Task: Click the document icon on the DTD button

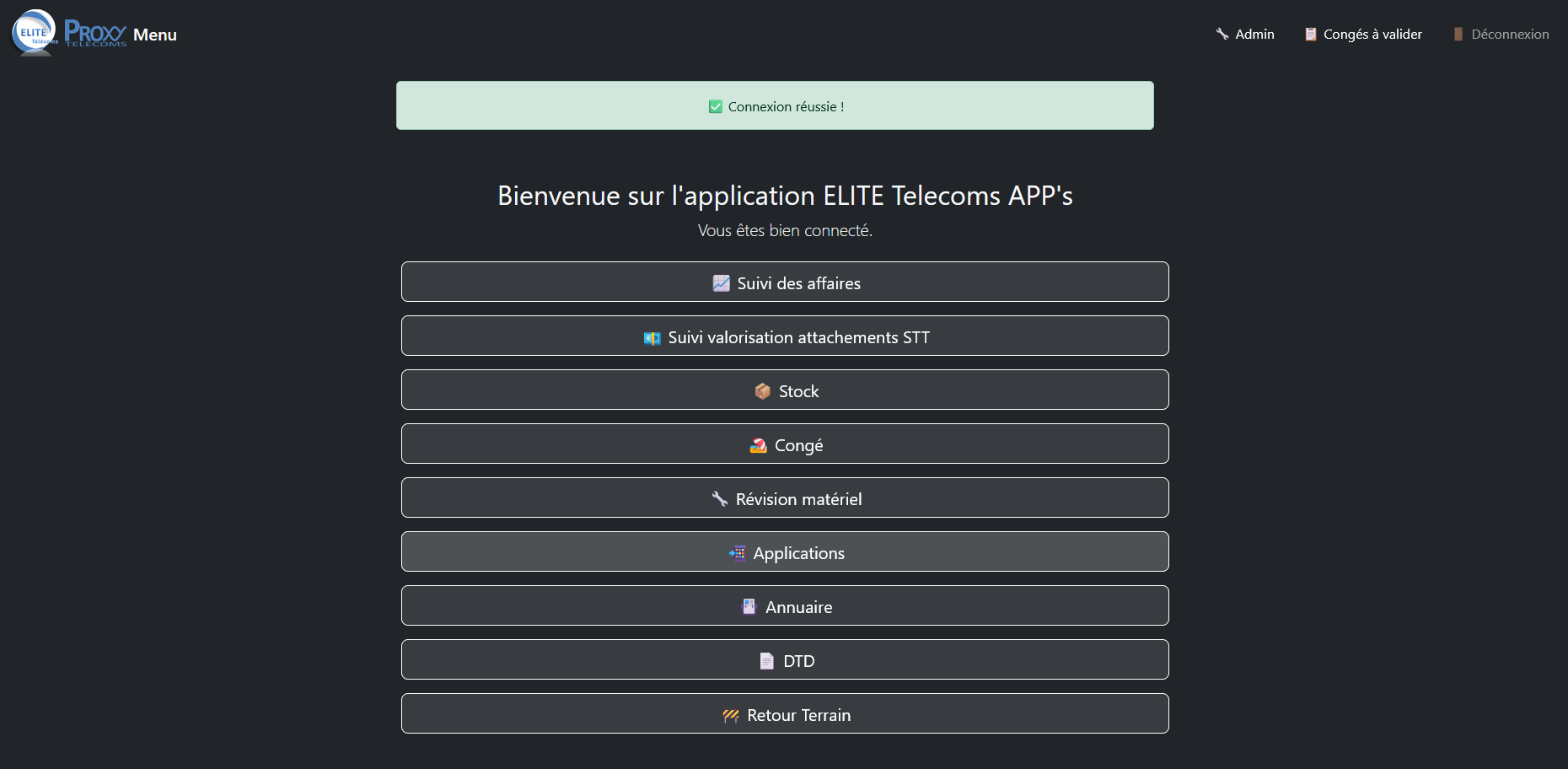Action: [x=766, y=661]
